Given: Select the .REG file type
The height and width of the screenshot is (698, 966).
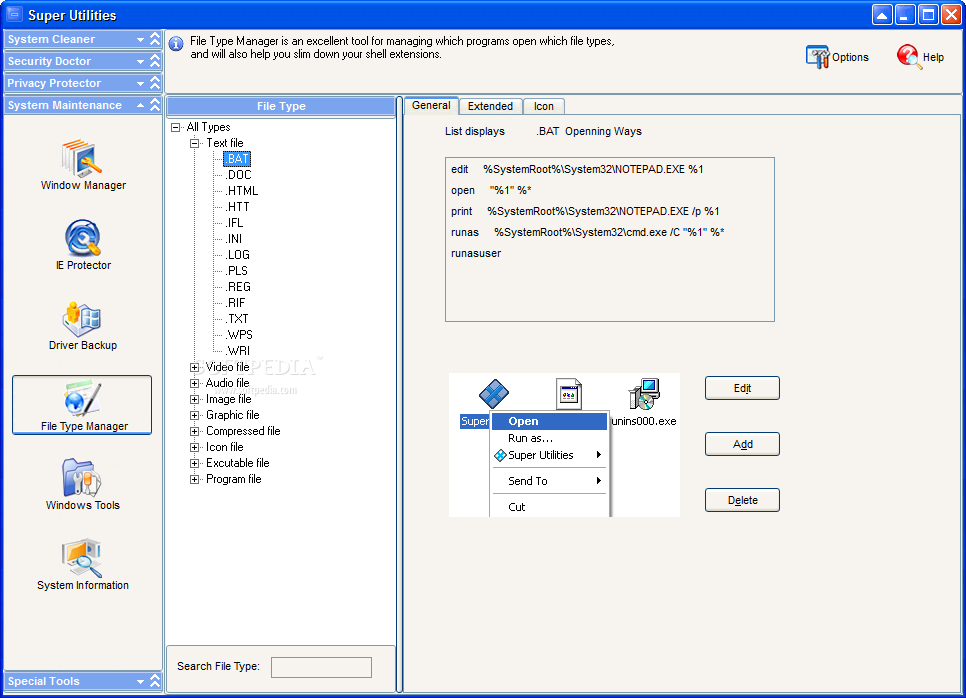Looking at the screenshot, I should (x=238, y=287).
